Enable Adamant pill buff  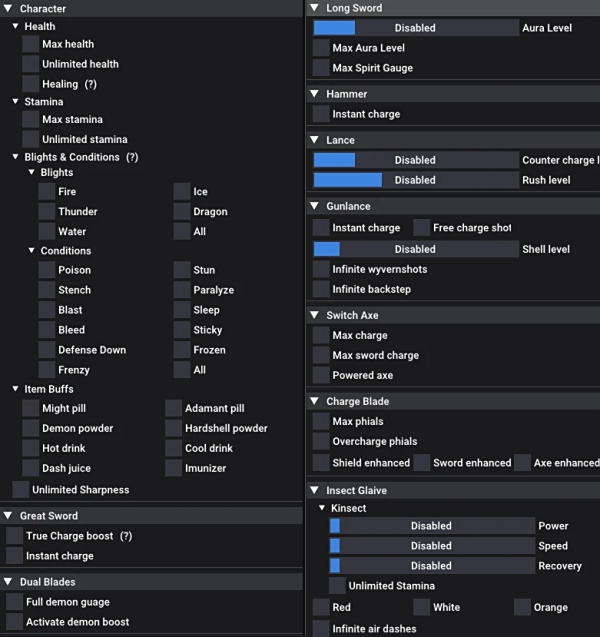pyautogui.click(x=173, y=408)
